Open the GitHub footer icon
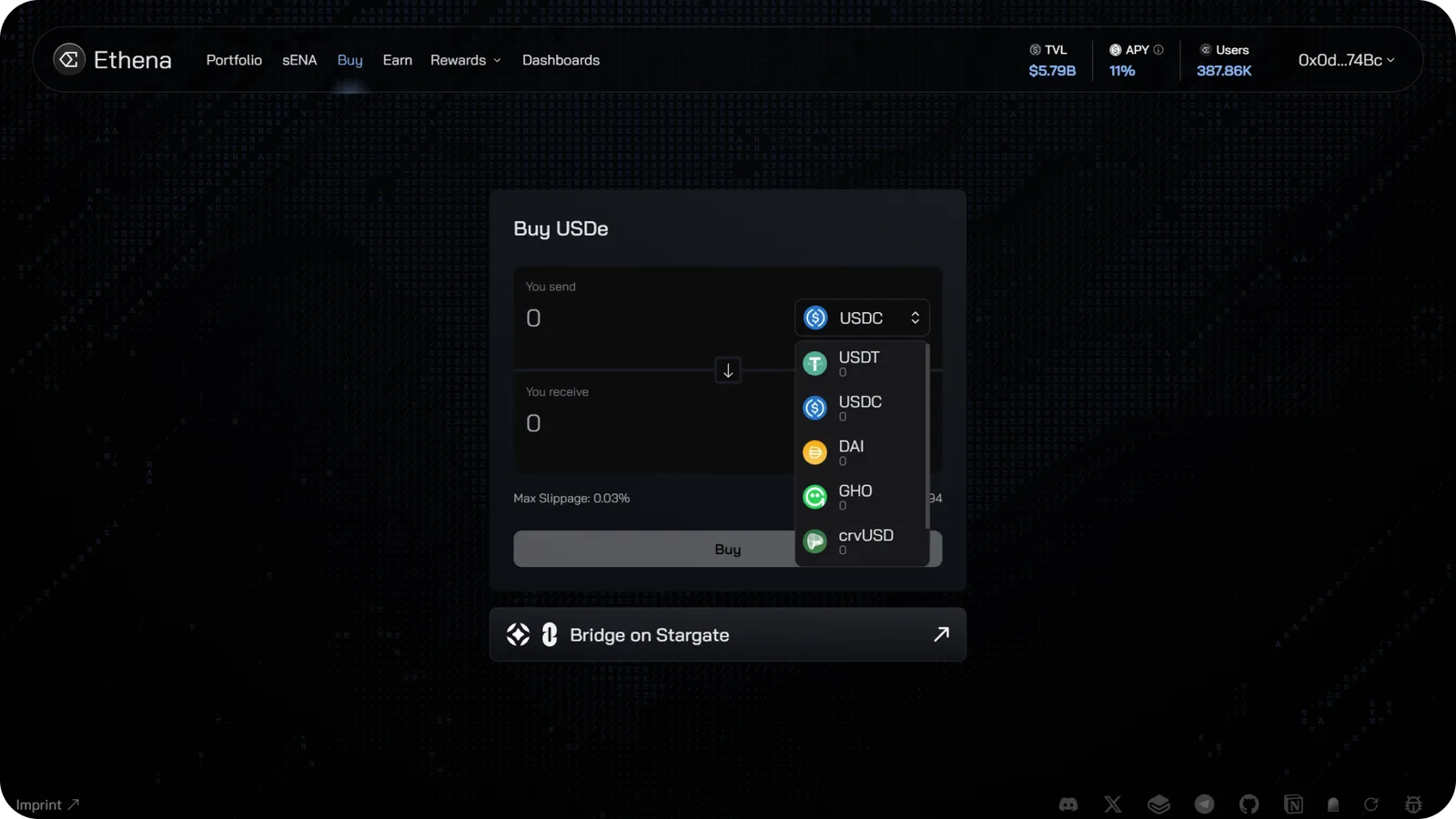 click(x=1249, y=804)
